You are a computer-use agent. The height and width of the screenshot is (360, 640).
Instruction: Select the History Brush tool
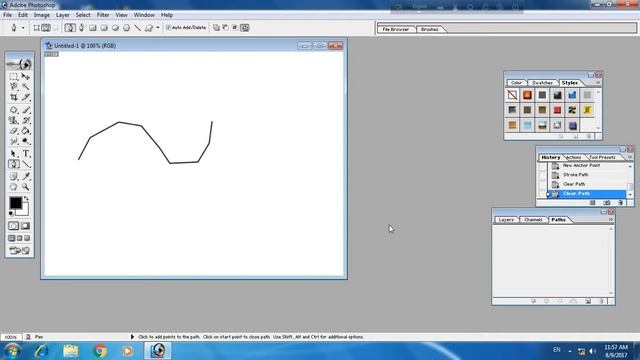(x=26, y=120)
